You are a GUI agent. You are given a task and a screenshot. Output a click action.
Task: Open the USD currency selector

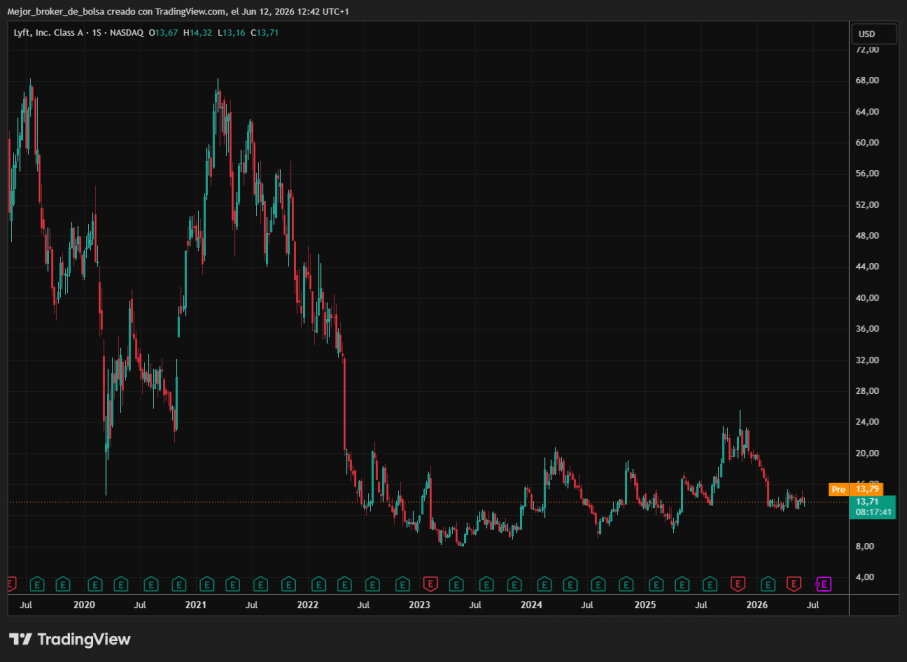pos(874,34)
